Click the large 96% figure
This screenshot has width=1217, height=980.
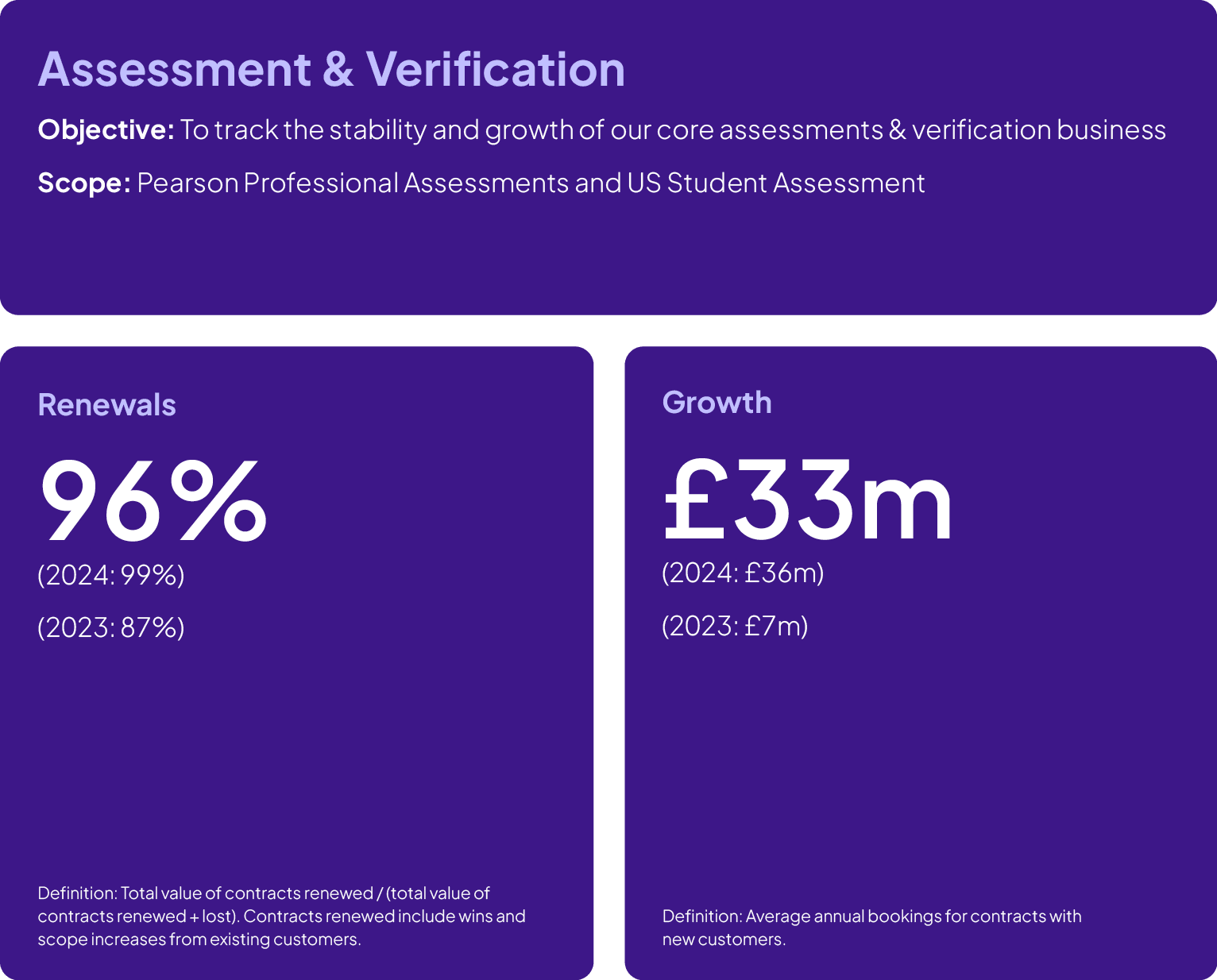153,502
